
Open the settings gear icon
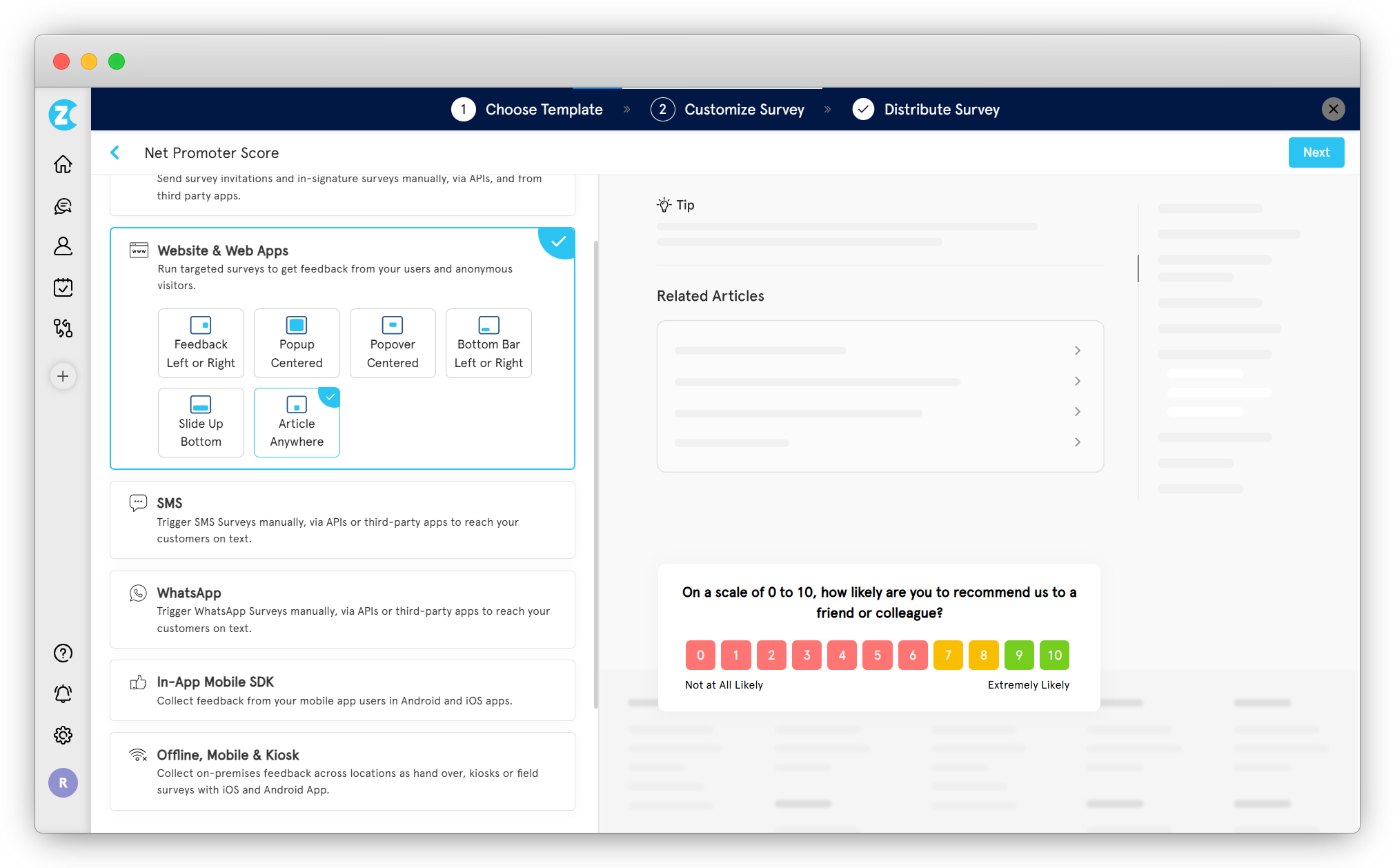pyautogui.click(x=63, y=735)
